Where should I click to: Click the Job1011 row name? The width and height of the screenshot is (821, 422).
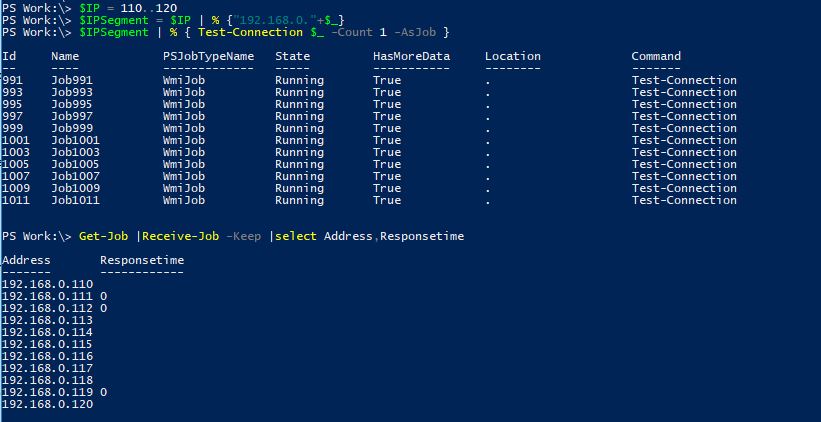(x=75, y=201)
